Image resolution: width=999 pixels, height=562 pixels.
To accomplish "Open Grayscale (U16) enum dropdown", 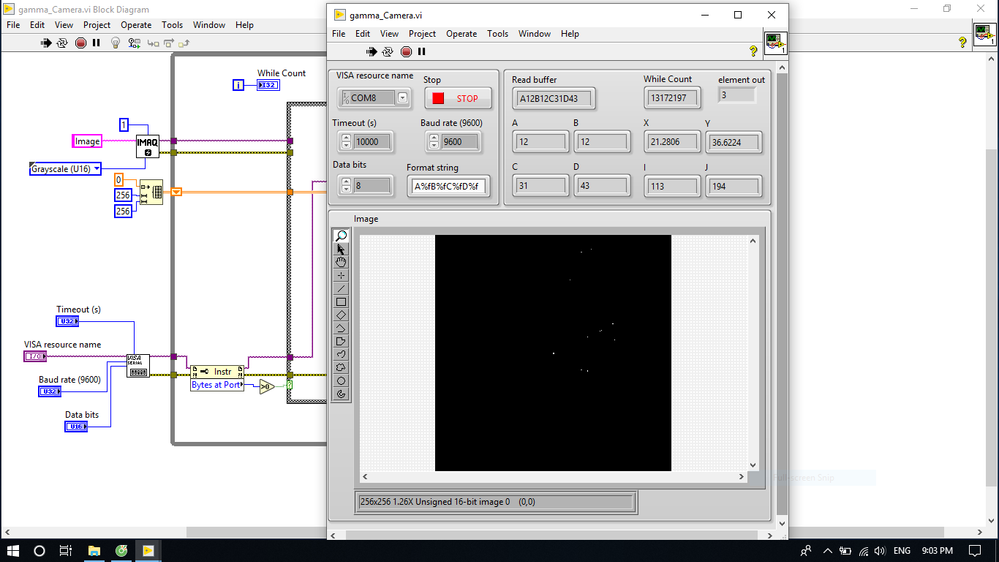I will [96, 169].
